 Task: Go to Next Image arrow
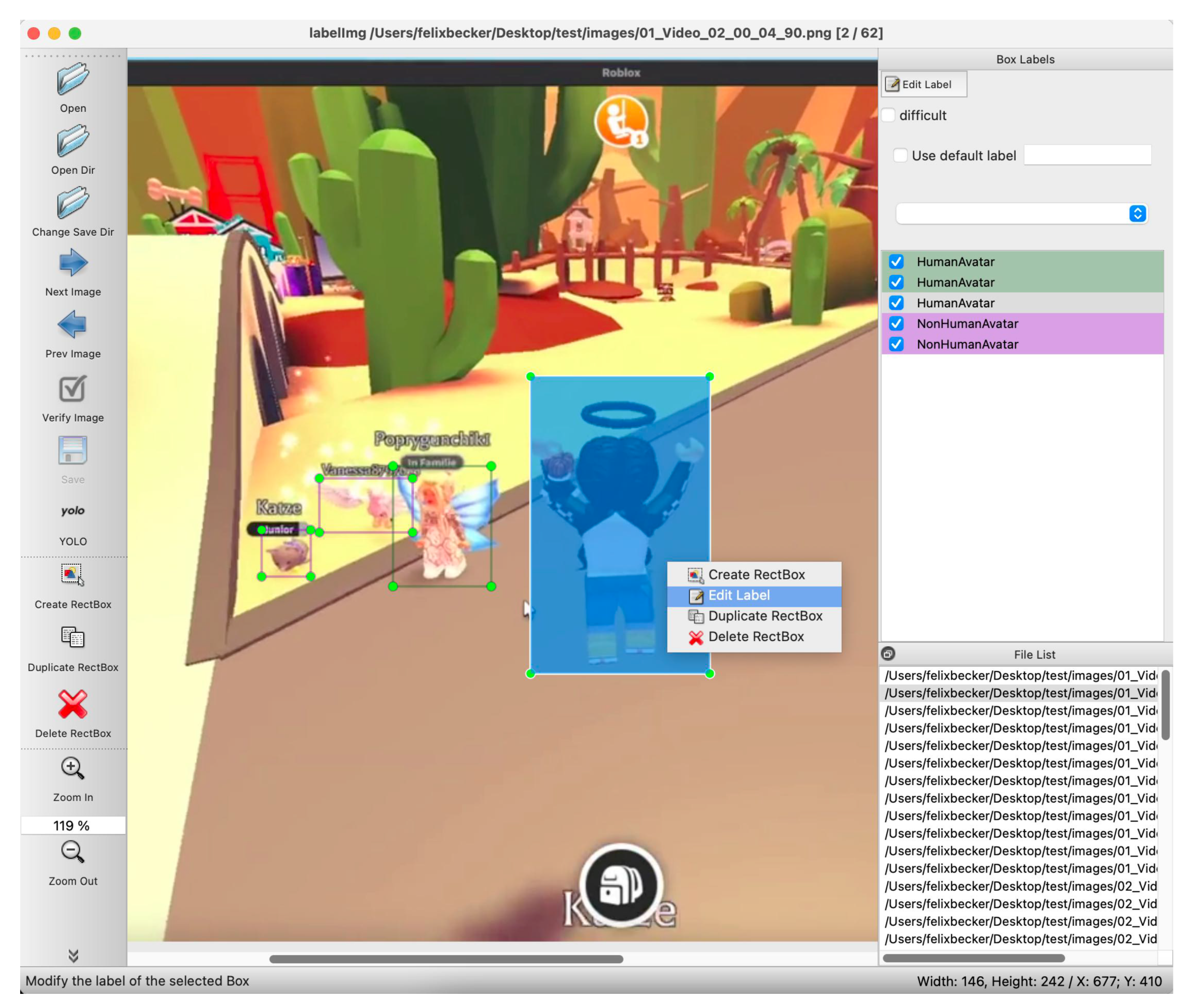click(73, 263)
